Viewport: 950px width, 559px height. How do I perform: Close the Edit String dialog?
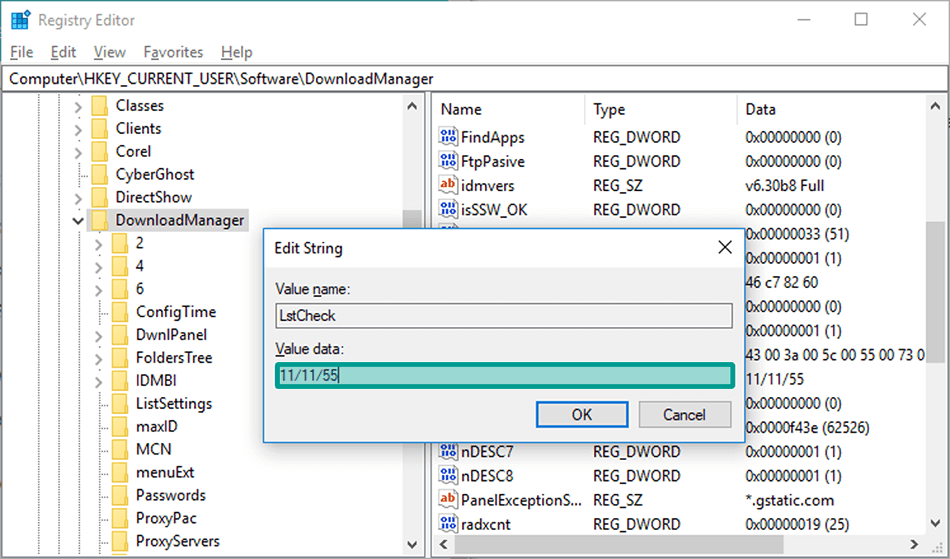(725, 248)
